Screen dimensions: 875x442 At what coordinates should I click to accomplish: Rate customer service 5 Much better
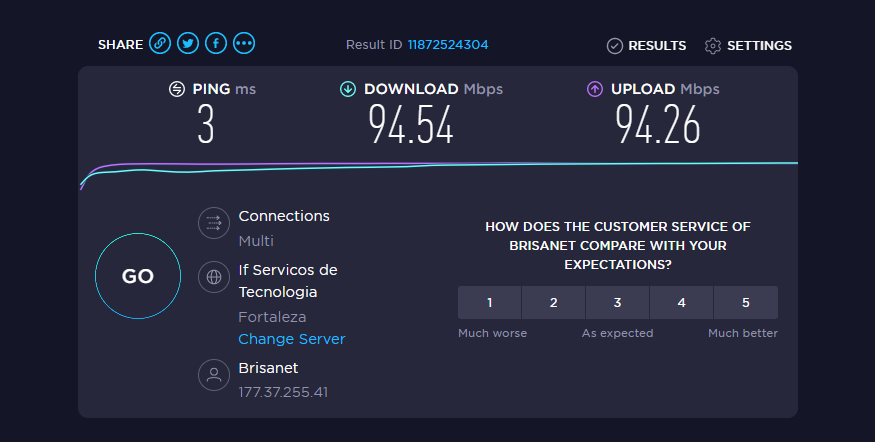(x=746, y=302)
